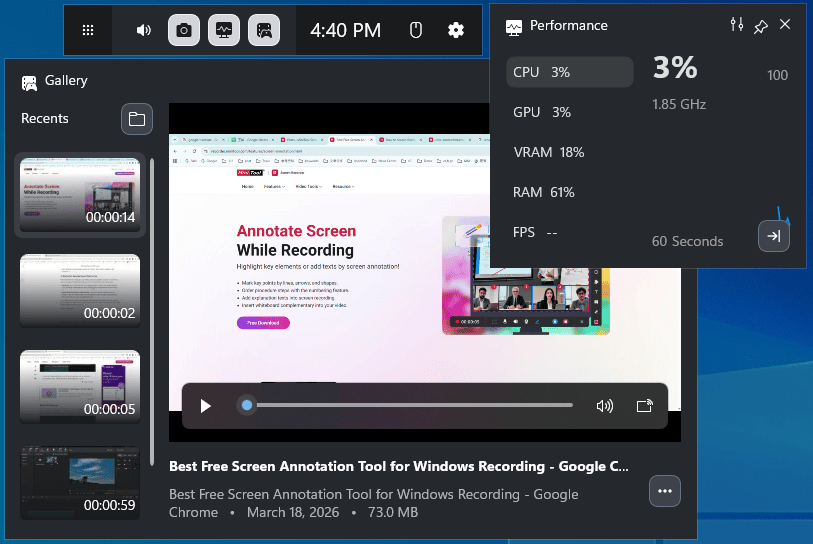813x544 pixels.
Task: Click the 1.85 GHz value
Action: pos(679,104)
